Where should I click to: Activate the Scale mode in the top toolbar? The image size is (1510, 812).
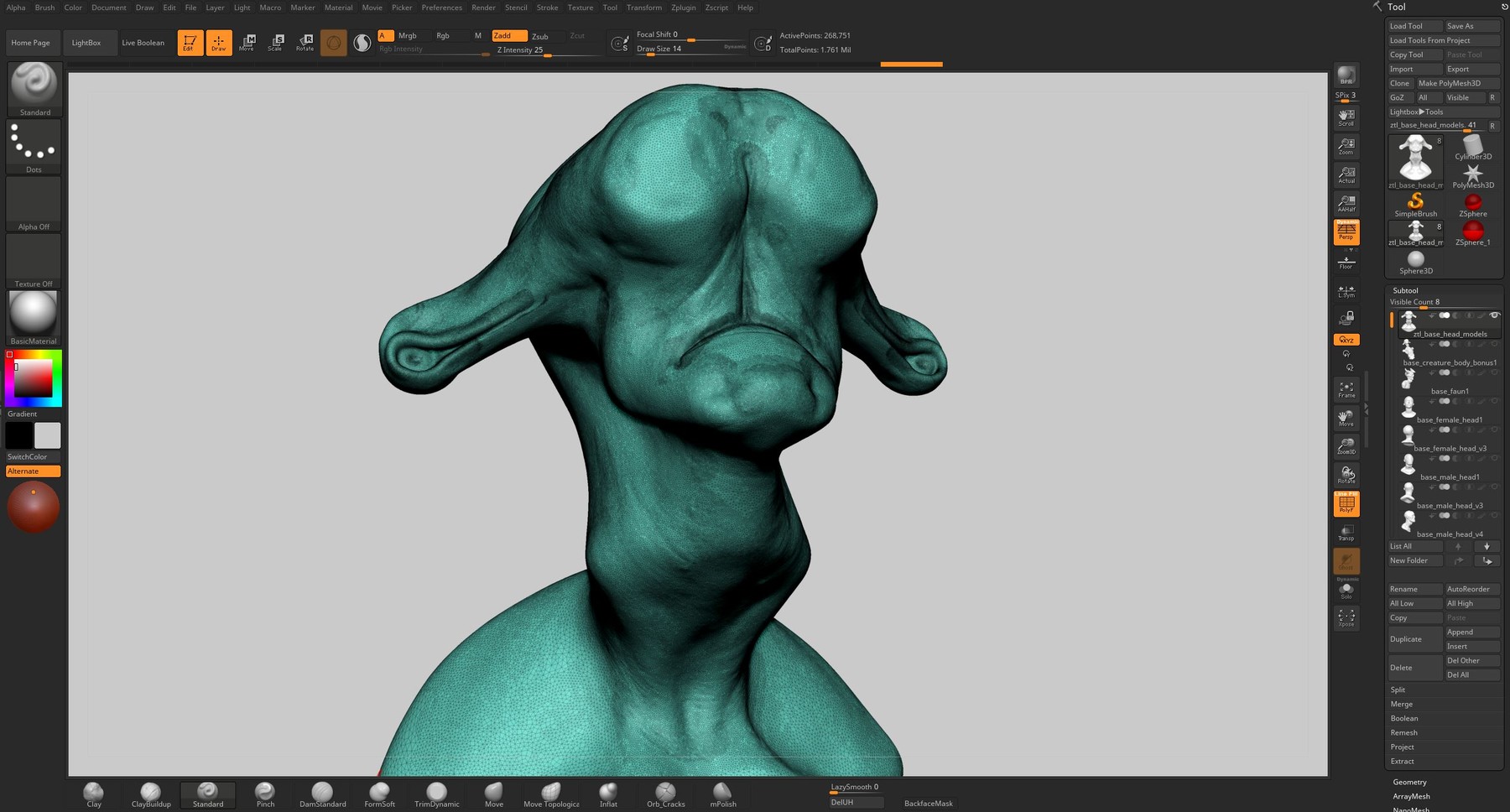click(275, 42)
